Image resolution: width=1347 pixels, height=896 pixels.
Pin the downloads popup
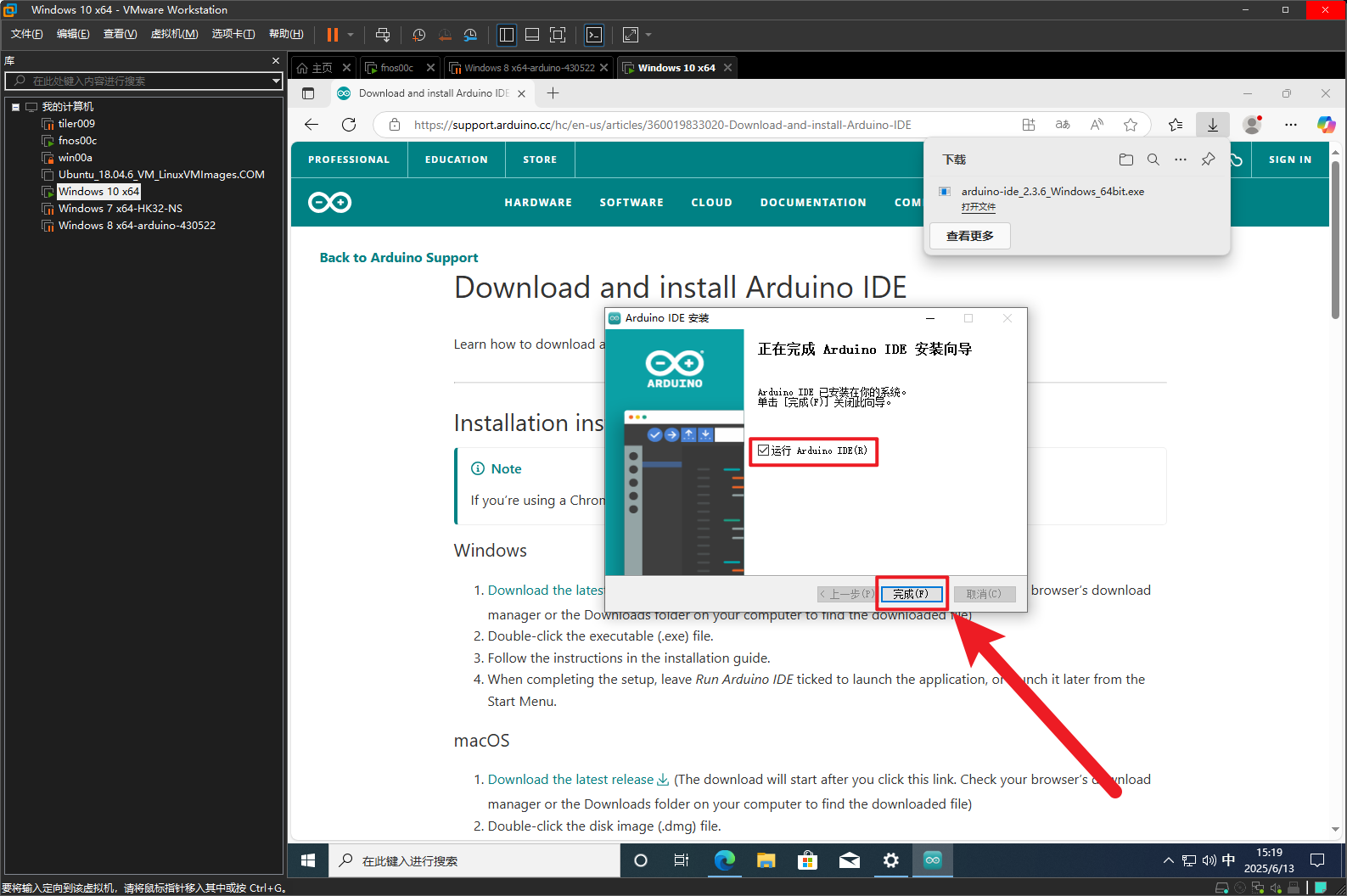click(1208, 160)
